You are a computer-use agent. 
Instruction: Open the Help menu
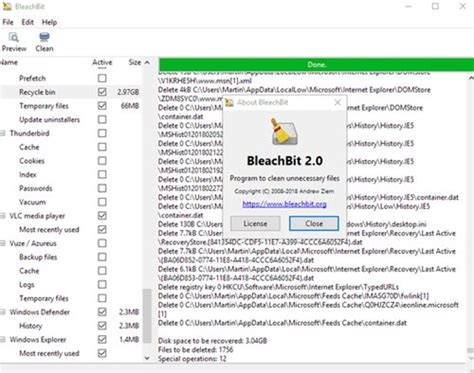(49, 22)
